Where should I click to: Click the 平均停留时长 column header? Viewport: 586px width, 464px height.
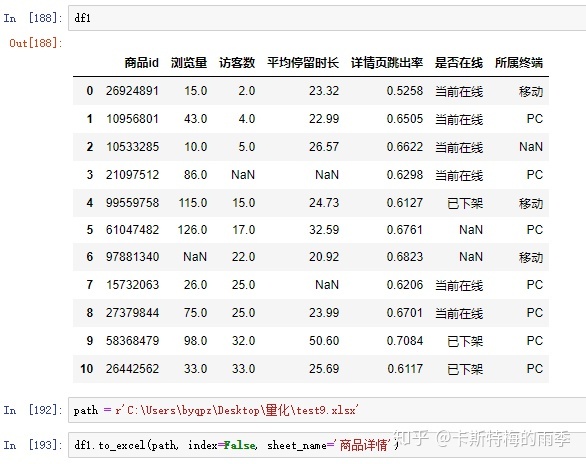(x=303, y=62)
